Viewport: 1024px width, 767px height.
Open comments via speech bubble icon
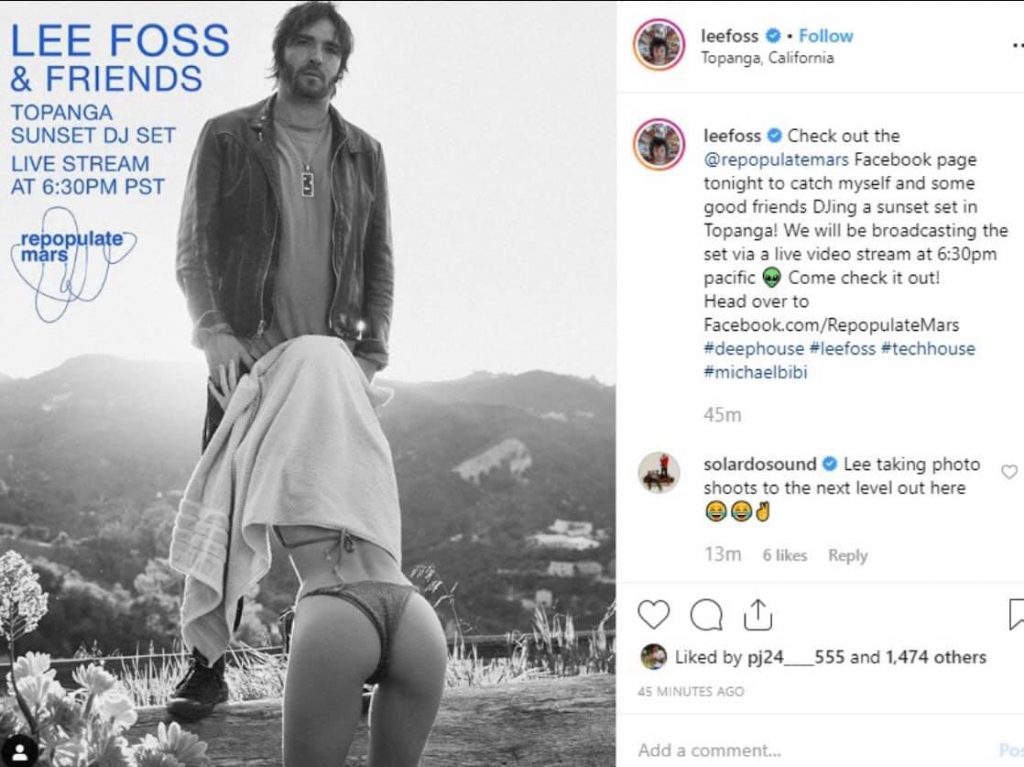[x=706, y=615]
